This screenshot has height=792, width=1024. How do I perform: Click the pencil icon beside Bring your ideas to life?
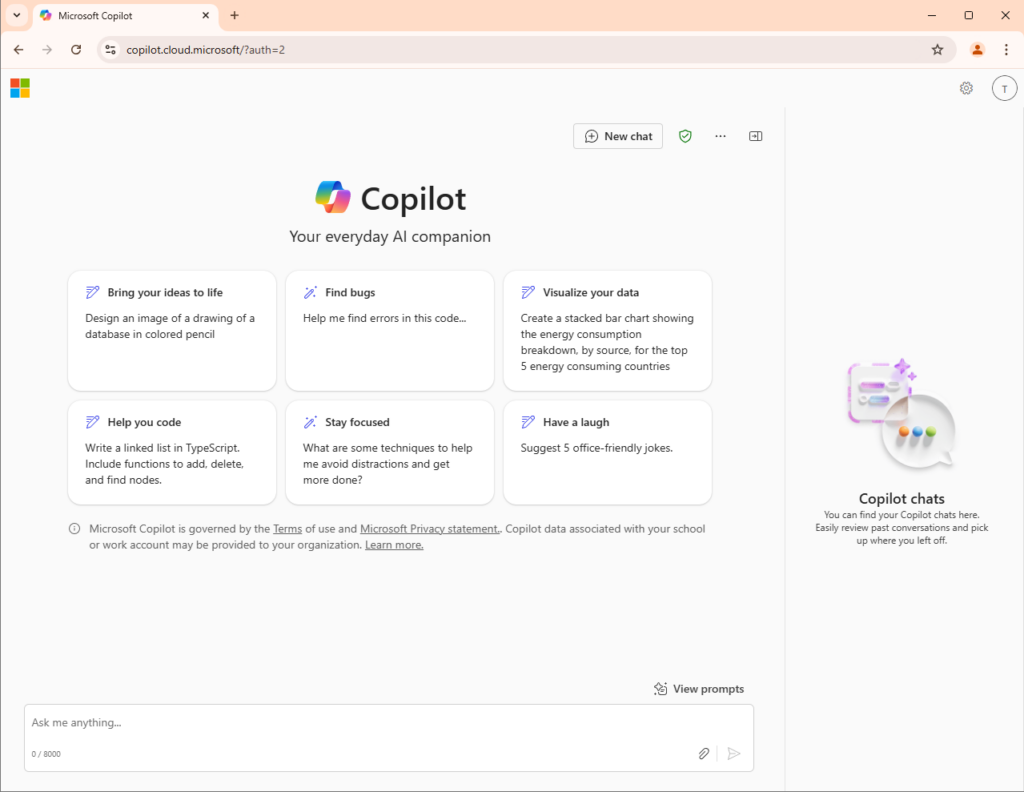[93, 292]
